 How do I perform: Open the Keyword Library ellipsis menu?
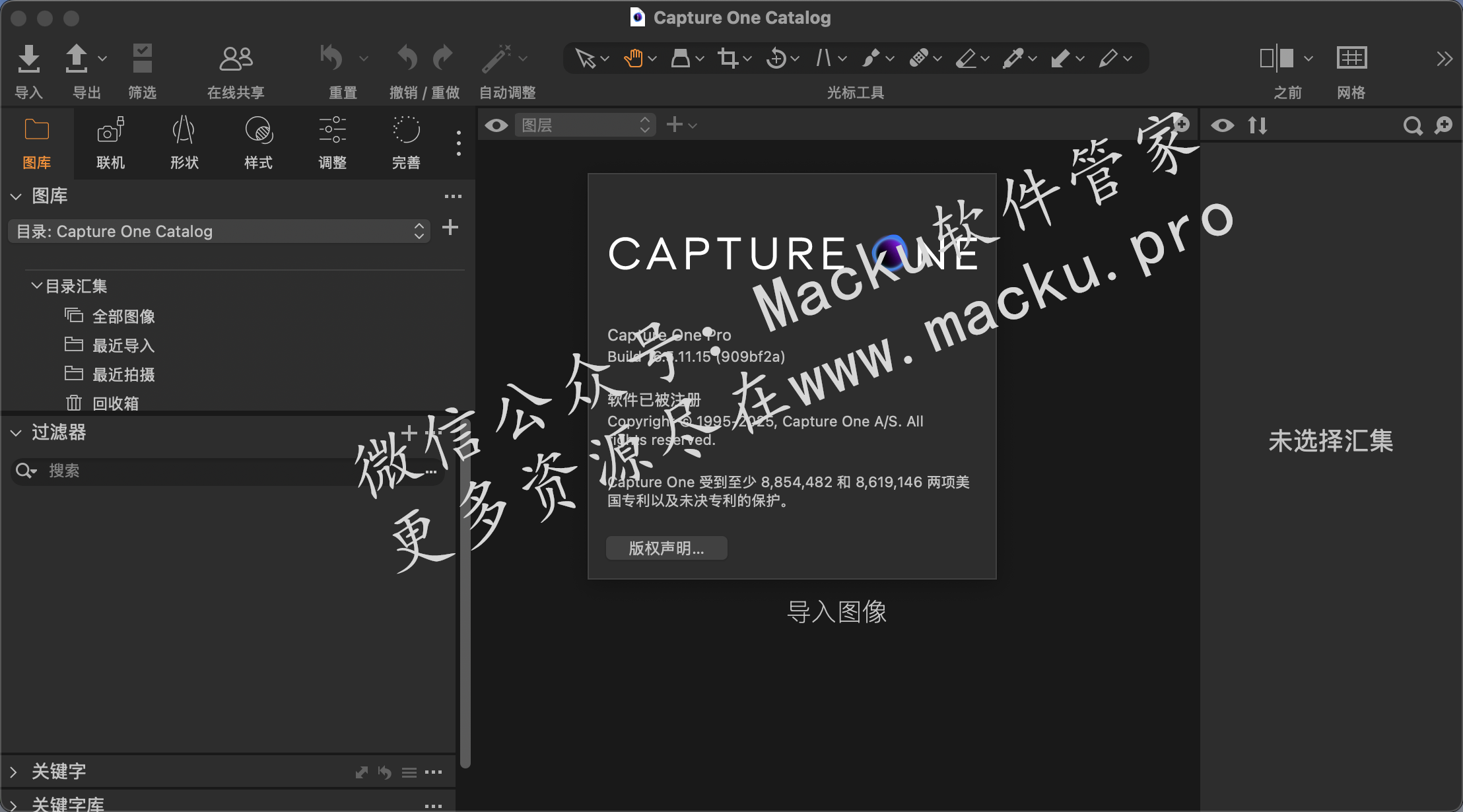point(434,805)
